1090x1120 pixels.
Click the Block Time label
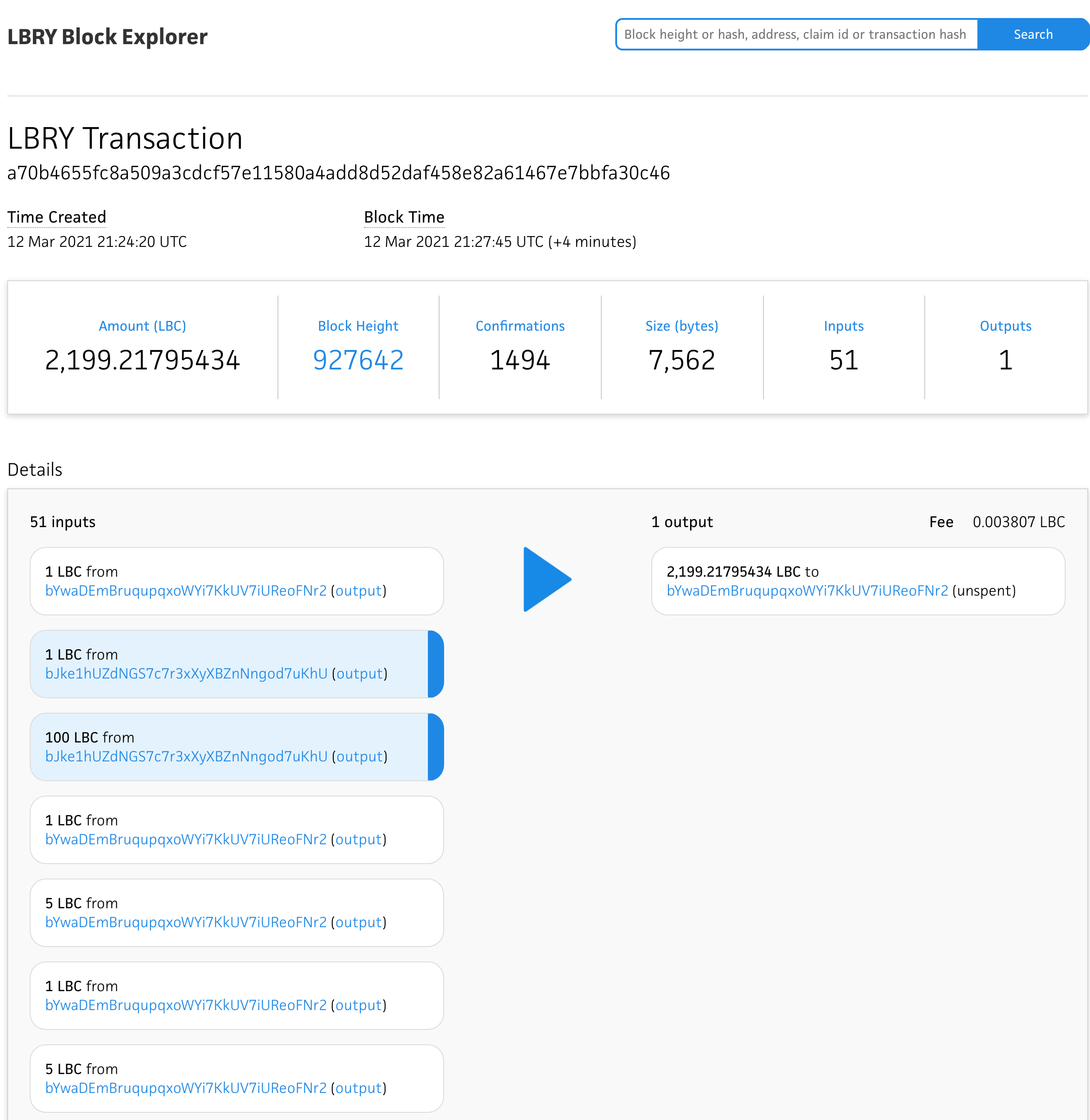404,217
